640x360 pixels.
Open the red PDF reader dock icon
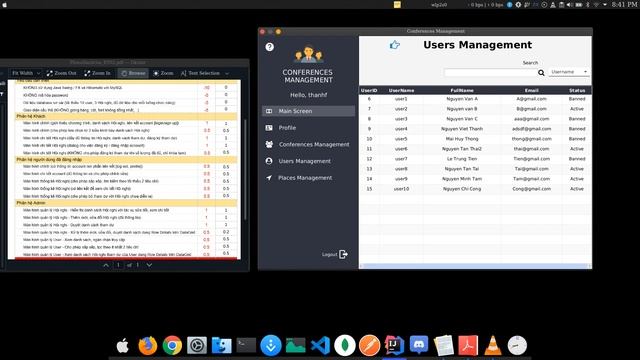(468, 345)
